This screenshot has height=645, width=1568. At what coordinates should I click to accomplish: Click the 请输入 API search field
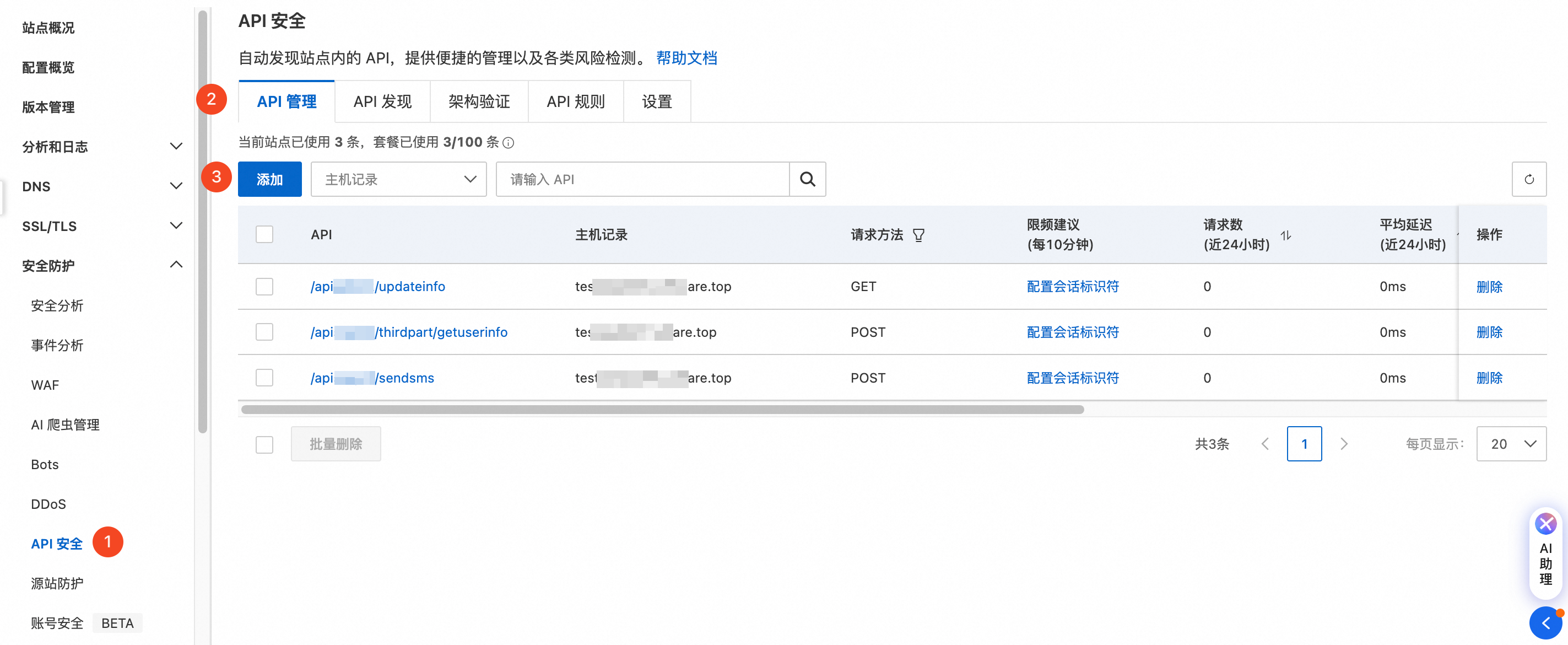[642, 179]
